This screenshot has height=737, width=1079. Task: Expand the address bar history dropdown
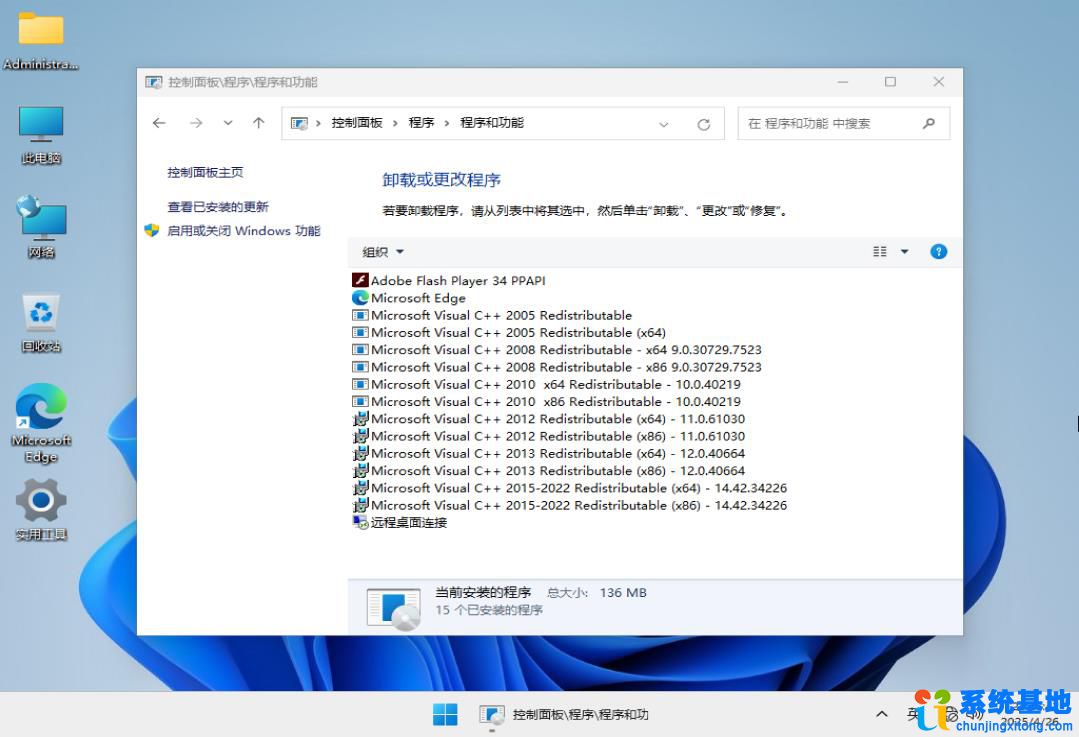pyautogui.click(x=664, y=125)
